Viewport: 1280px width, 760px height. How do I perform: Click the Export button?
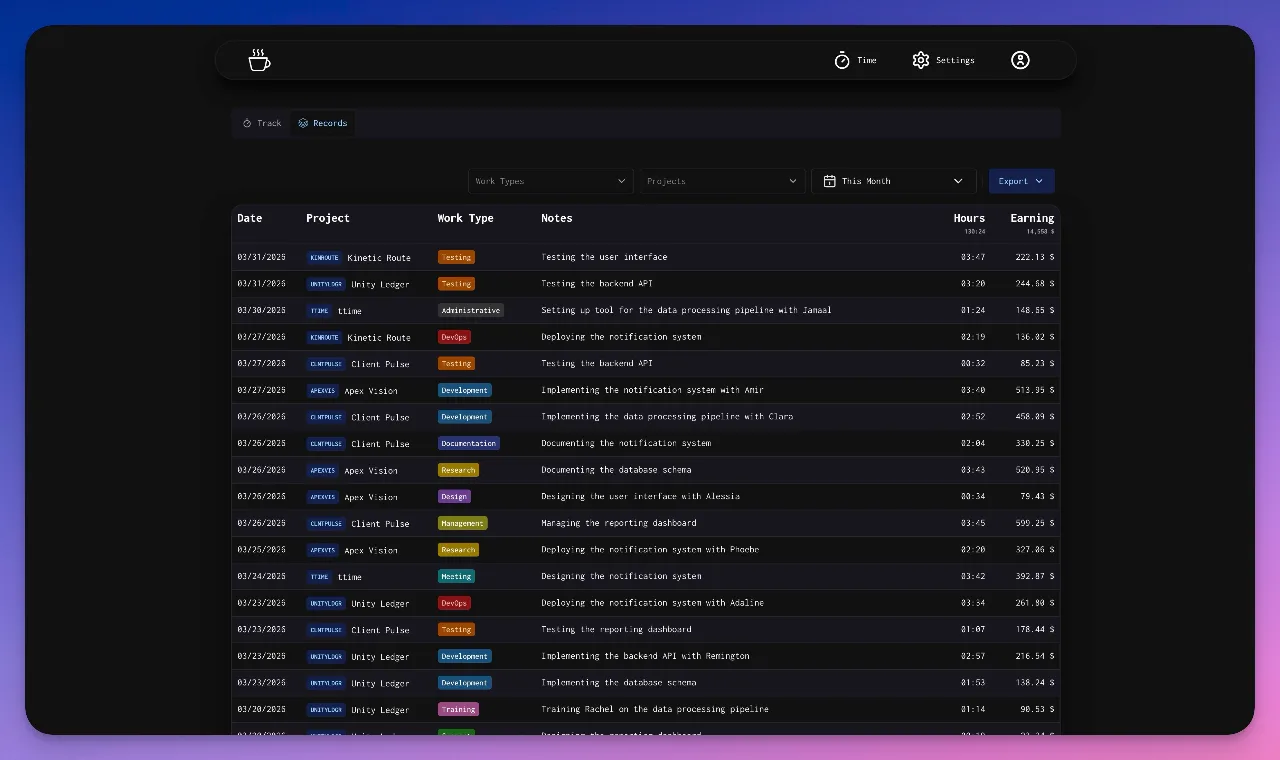click(1021, 181)
